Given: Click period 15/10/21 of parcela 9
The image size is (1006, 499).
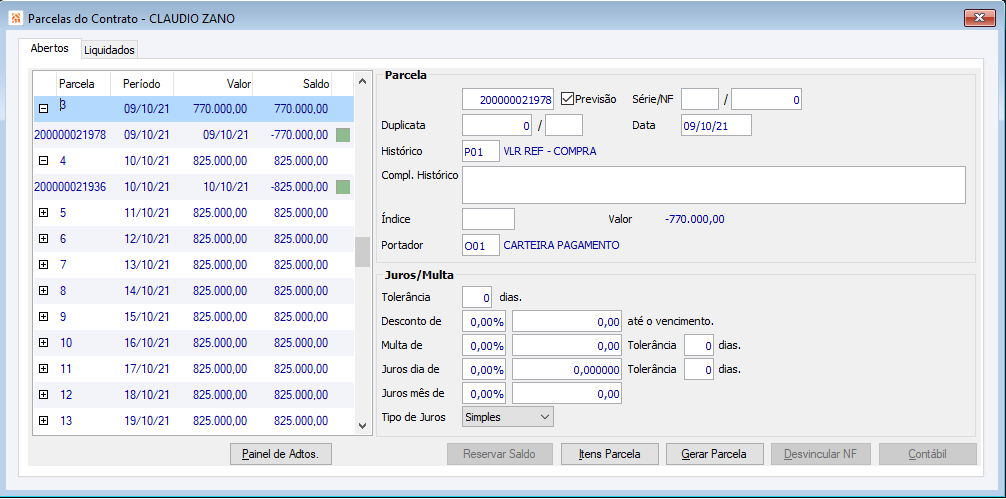Looking at the screenshot, I should coord(147,316).
